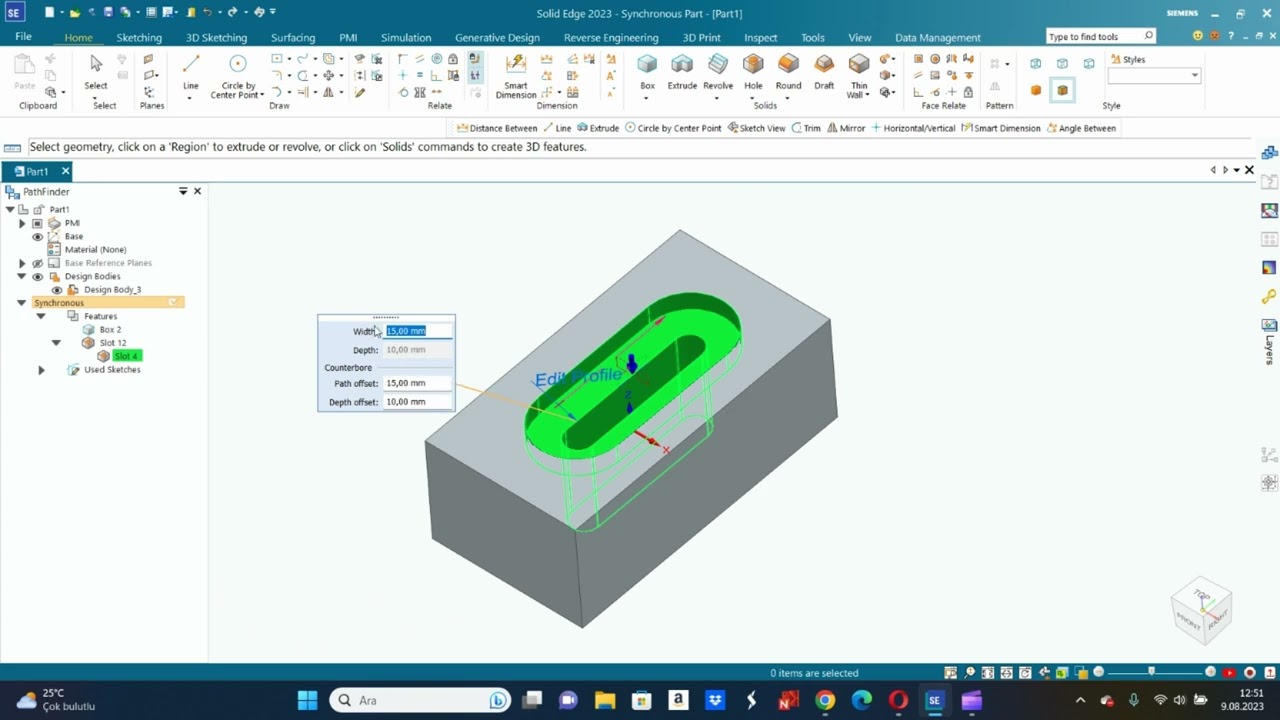The width and height of the screenshot is (1280, 720).
Task: Collapse the Features node
Action: tap(41, 316)
